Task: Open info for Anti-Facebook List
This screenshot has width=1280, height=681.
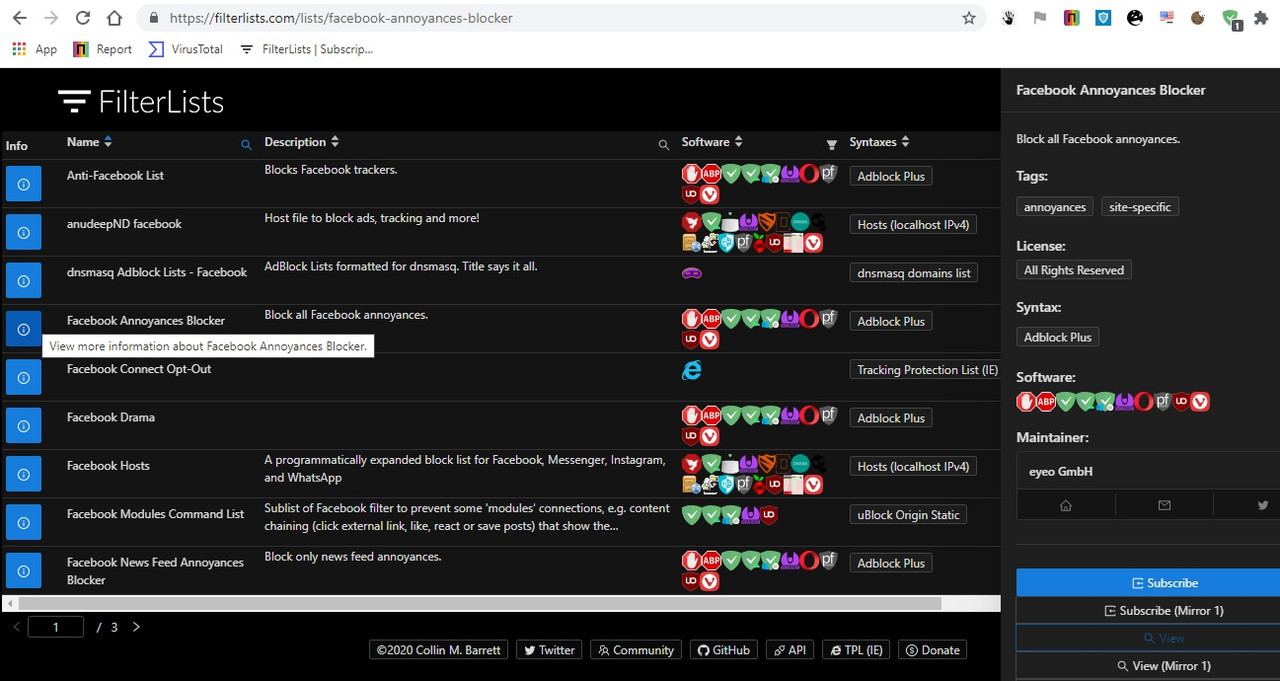Action: [x=23, y=184]
